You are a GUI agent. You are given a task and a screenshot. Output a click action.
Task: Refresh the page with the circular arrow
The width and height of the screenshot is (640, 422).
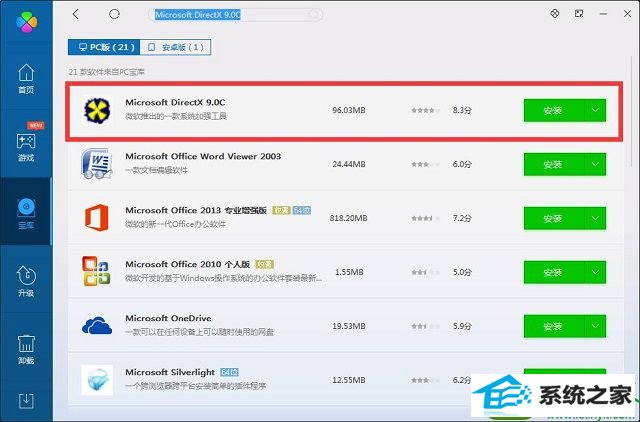tap(114, 14)
